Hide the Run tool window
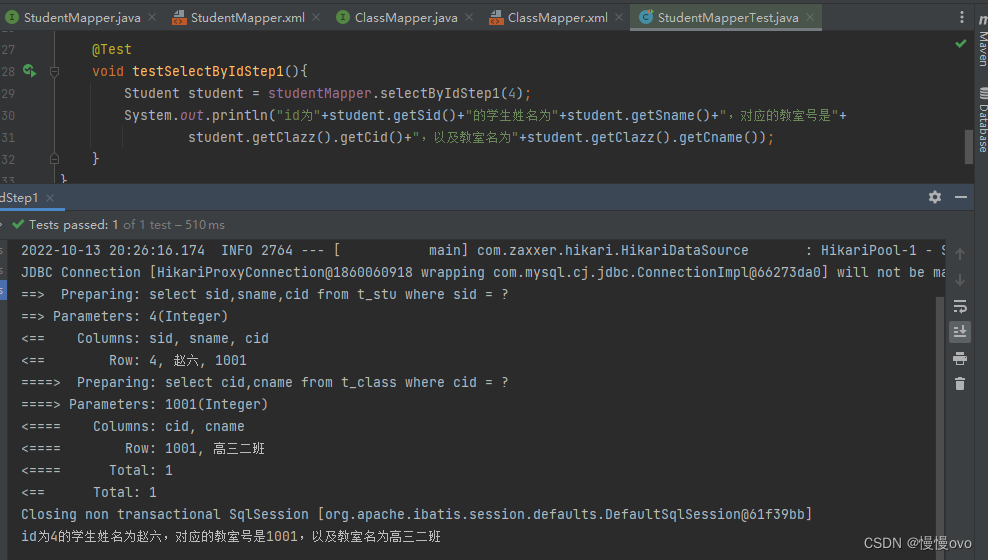 (960, 197)
